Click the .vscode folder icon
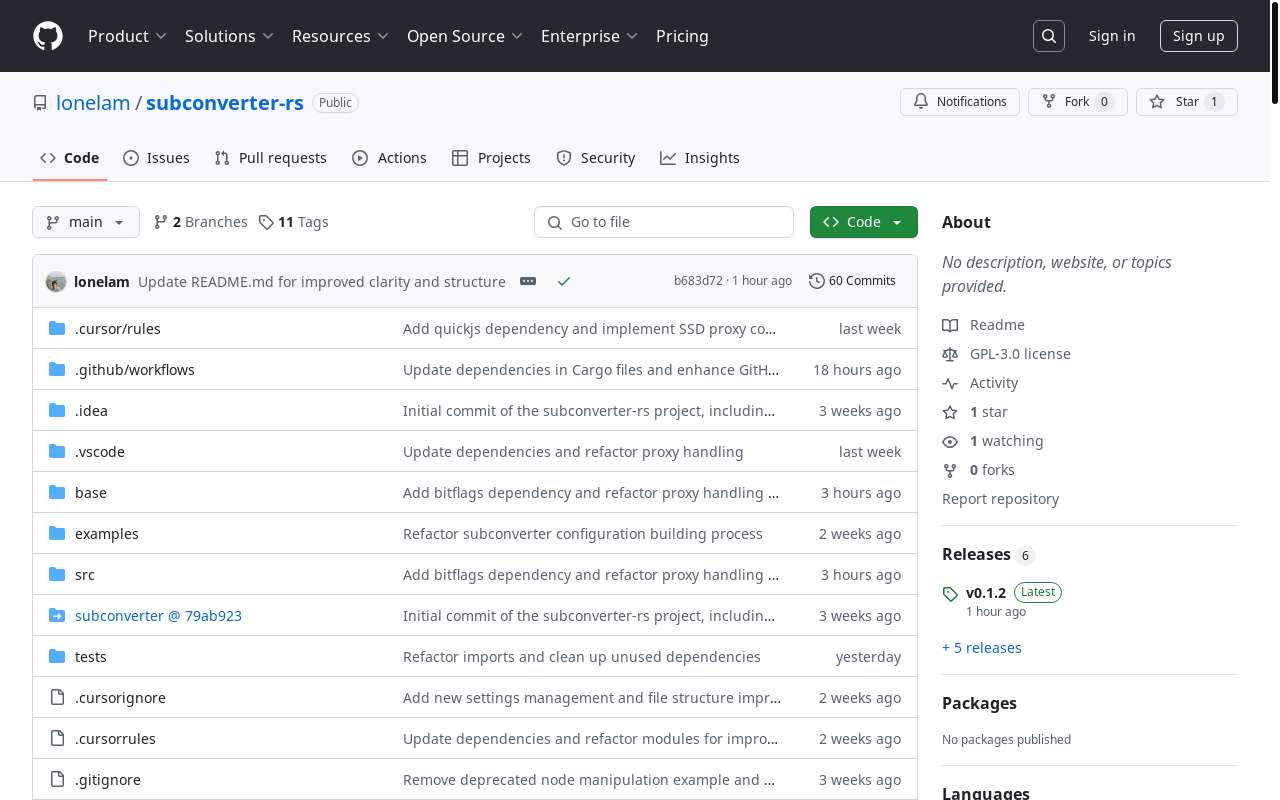Image resolution: width=1280 pixels, height=800 pixels. coord(57,452)
